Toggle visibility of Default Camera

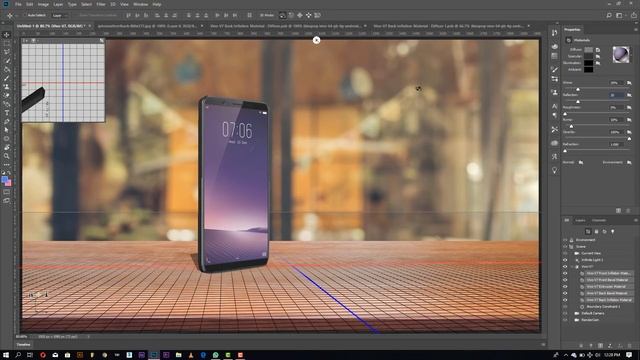[x=565, y=313]
